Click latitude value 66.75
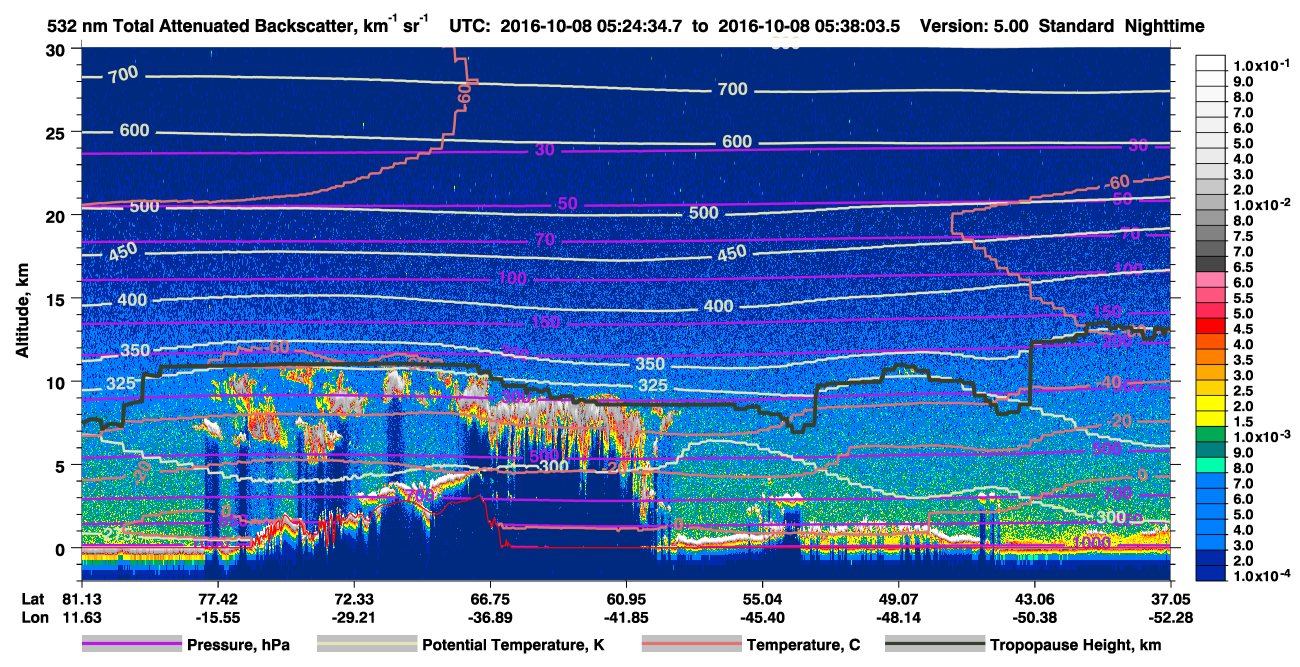 489,598
